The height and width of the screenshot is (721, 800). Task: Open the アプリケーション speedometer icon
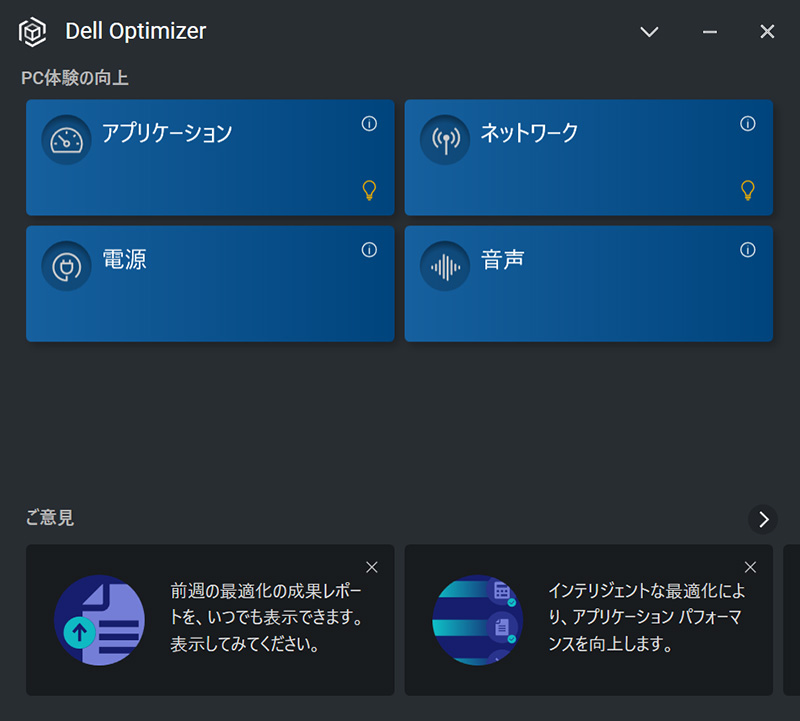[66, 140]
